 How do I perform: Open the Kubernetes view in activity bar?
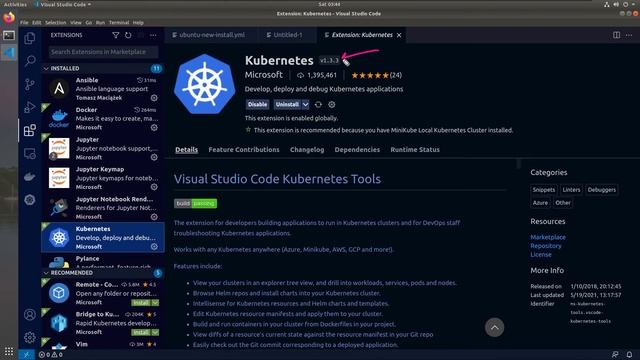point(29,200)
